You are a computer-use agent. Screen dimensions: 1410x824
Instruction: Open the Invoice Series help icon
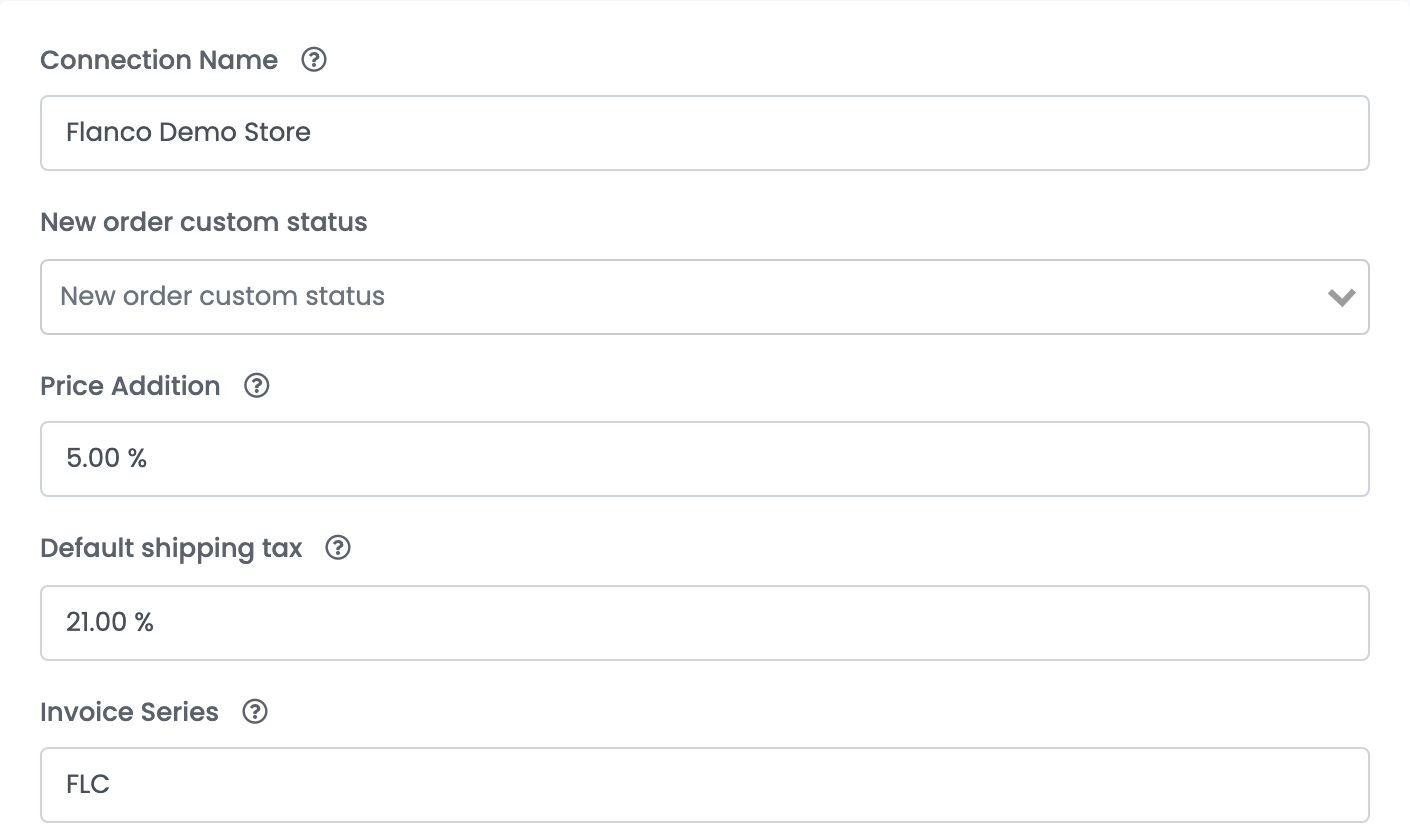point(255,712)
